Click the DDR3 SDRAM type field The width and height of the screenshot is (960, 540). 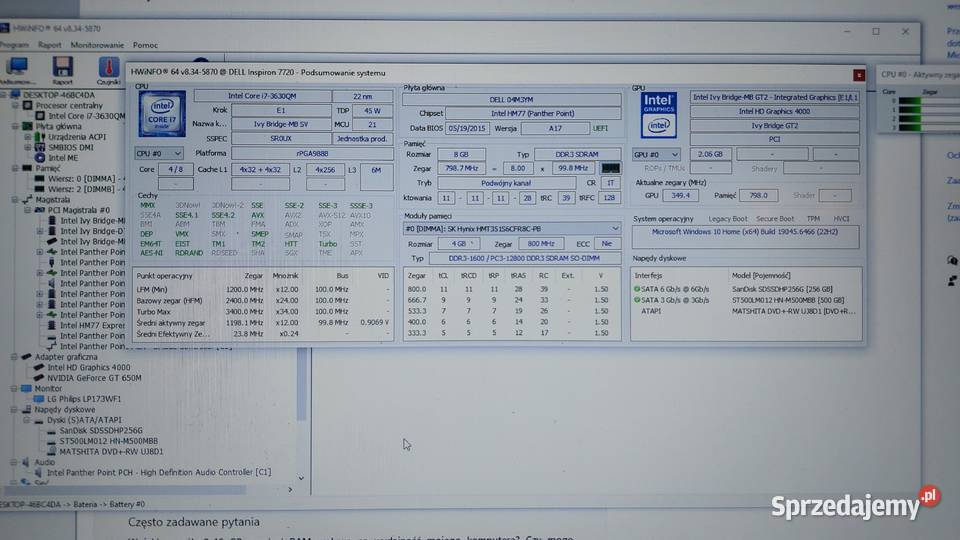pos(577,154)
